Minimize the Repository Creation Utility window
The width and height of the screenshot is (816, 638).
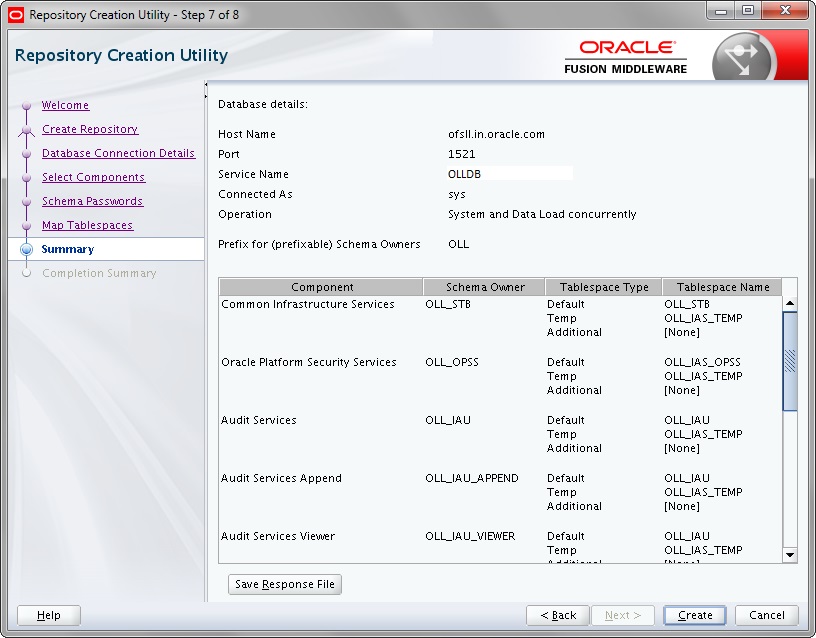click(x=721, y=11)
